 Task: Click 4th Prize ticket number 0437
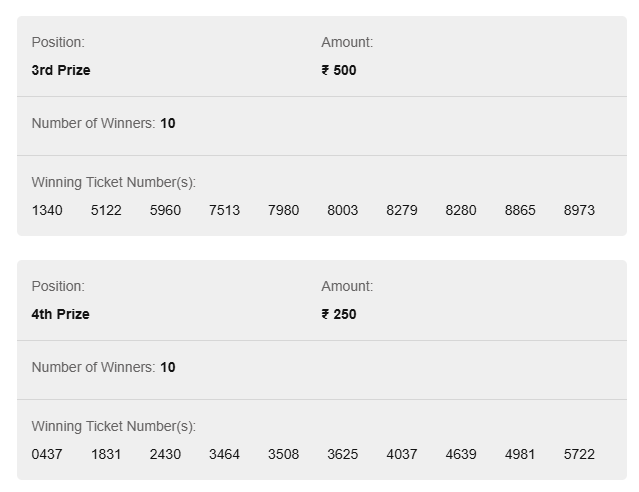(x=47, y=454)
